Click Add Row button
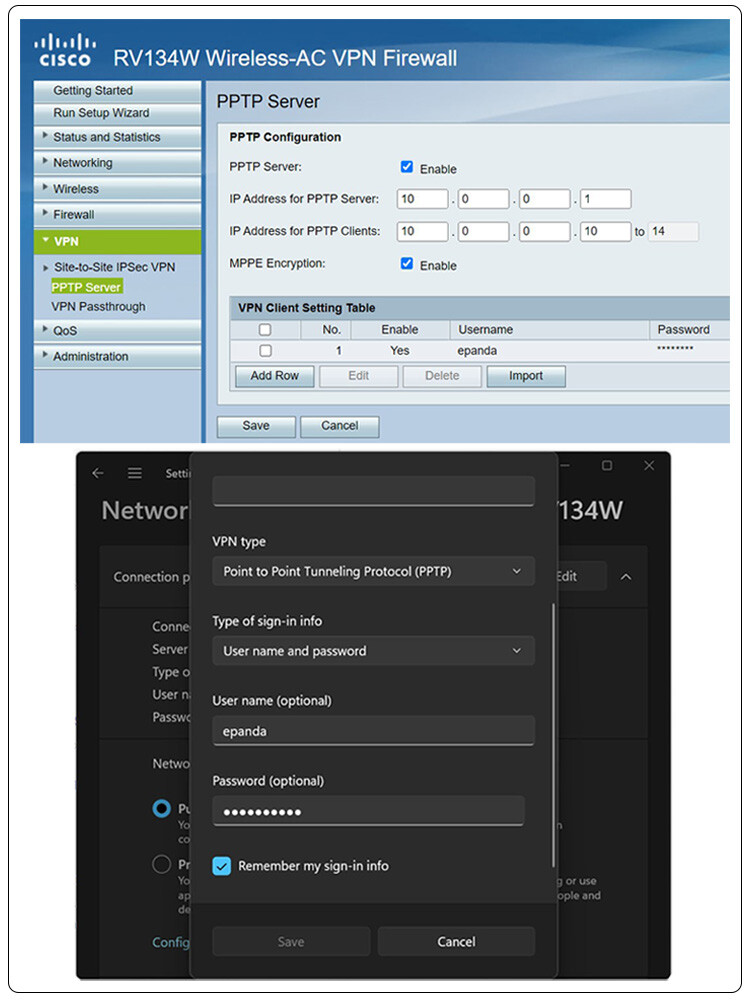750x1000 pixels. coord(274,376)
